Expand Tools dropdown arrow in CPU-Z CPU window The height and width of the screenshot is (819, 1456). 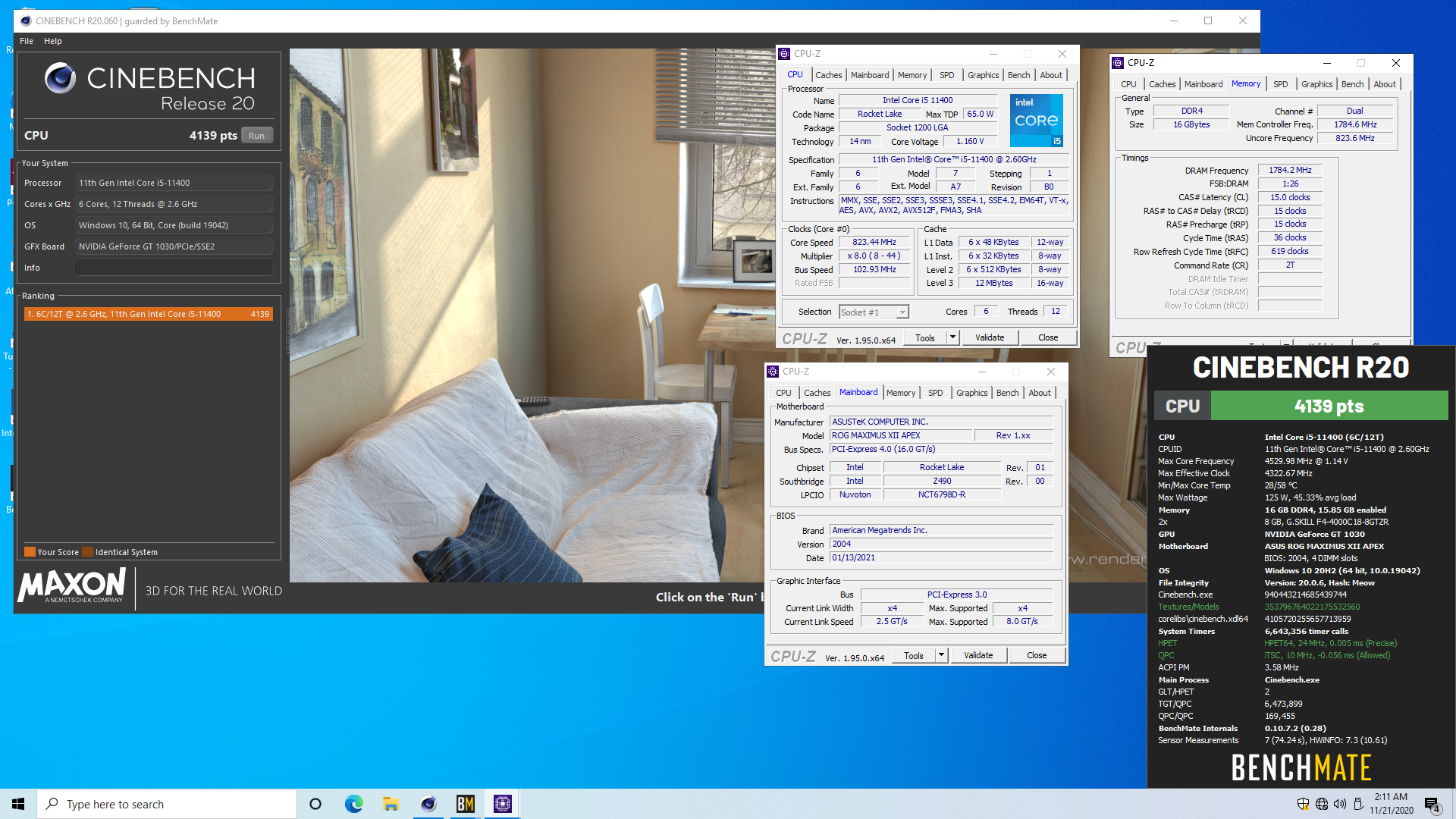[x=953, y=337]
